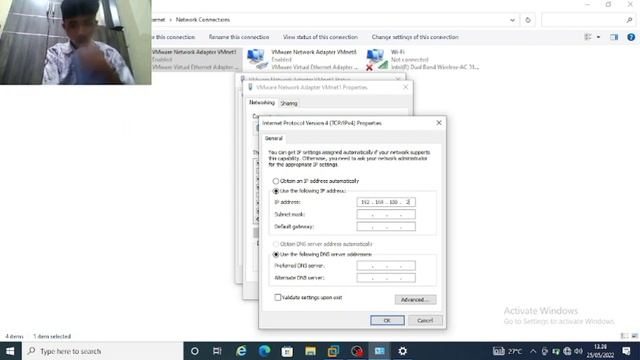640x360 pixels.
Task: Toggle the preview pane icon in Explorer
Action: coord(614,37)
